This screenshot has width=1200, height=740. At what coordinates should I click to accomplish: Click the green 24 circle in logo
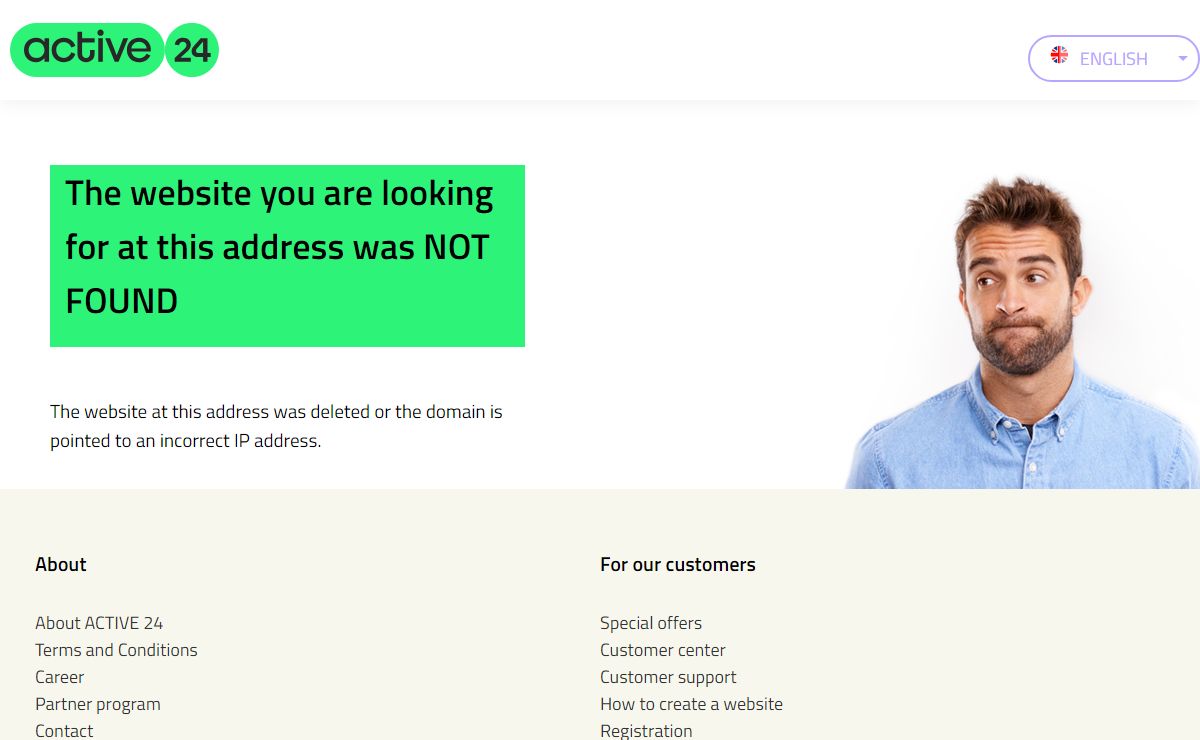point(191,50)
